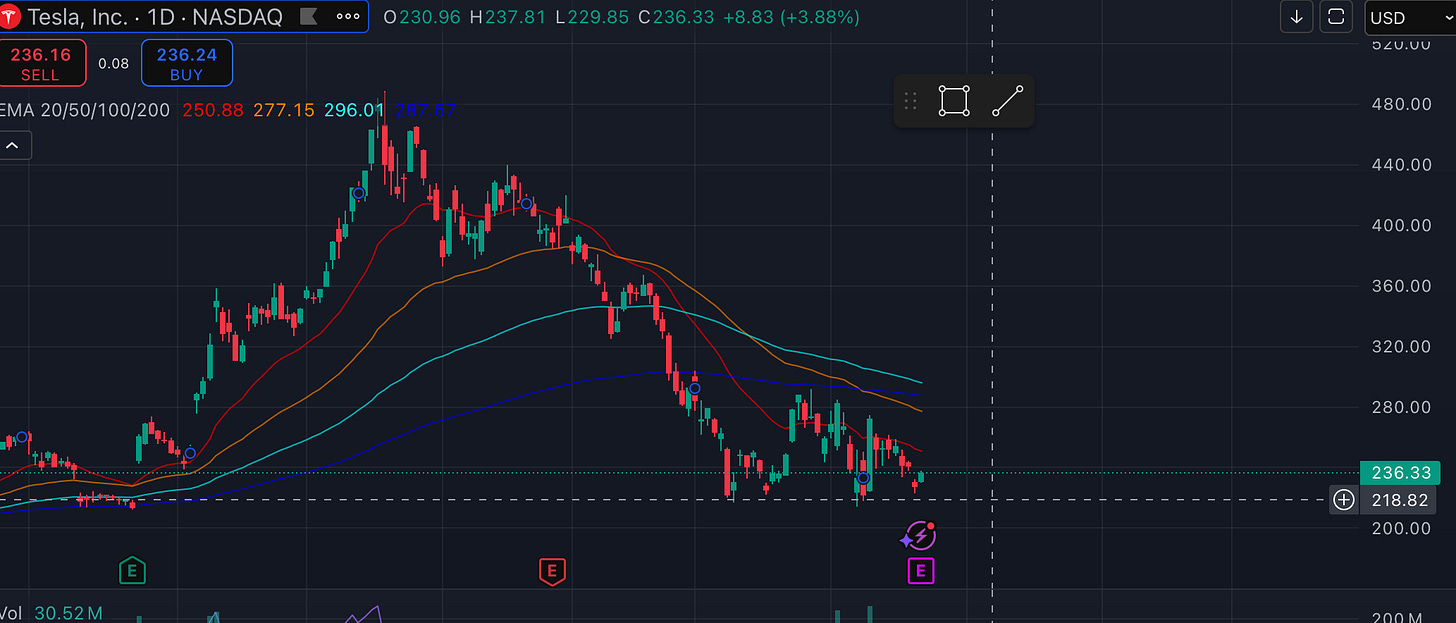Open the three-dots more menu in legend
1456x623 pixels.
348,17
